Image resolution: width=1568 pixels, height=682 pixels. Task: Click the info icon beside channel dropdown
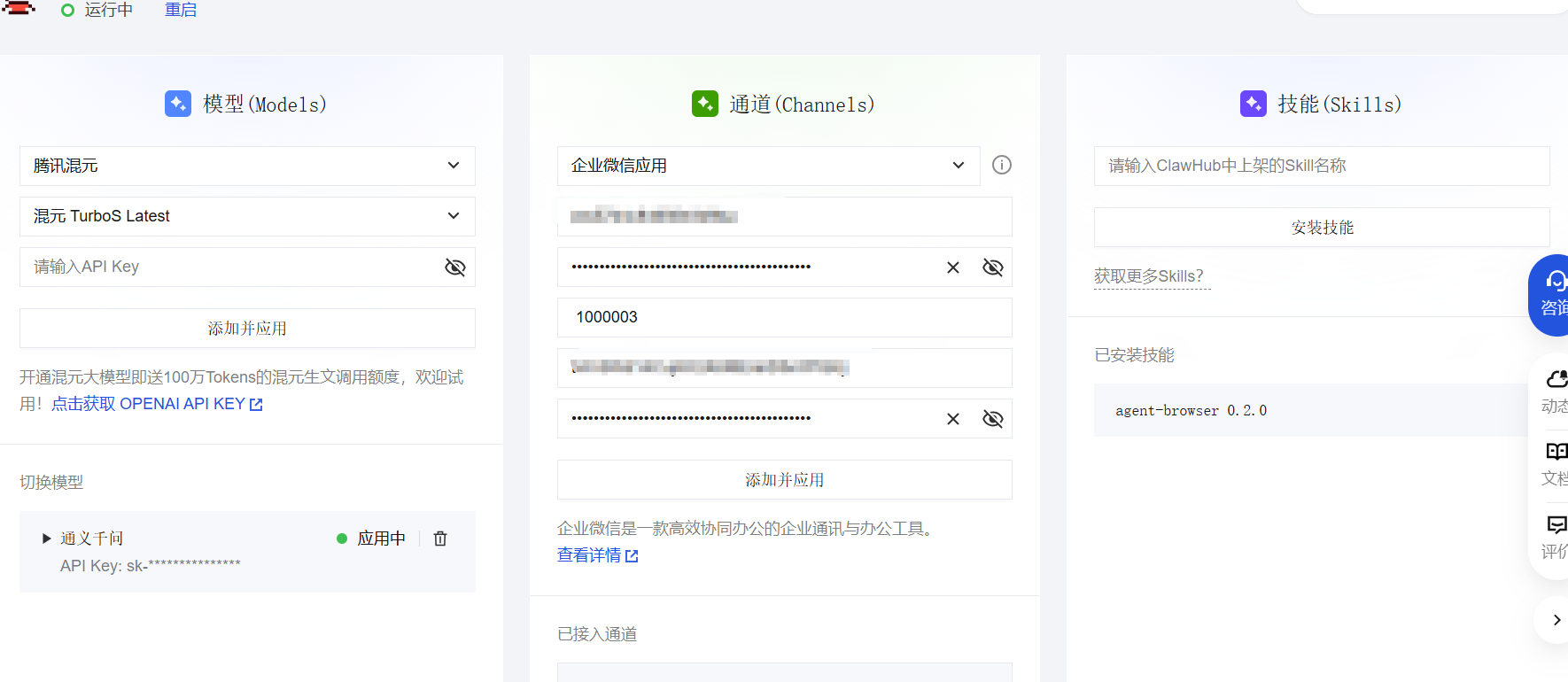pos(1002,165)
